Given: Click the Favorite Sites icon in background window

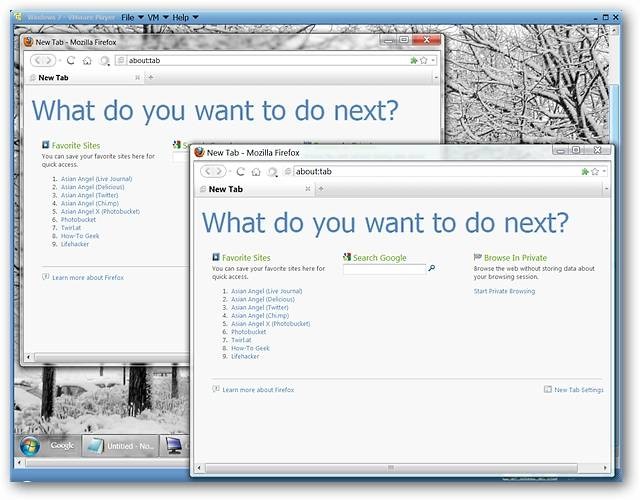Looking at the screenshot, I should coord(45,144).
